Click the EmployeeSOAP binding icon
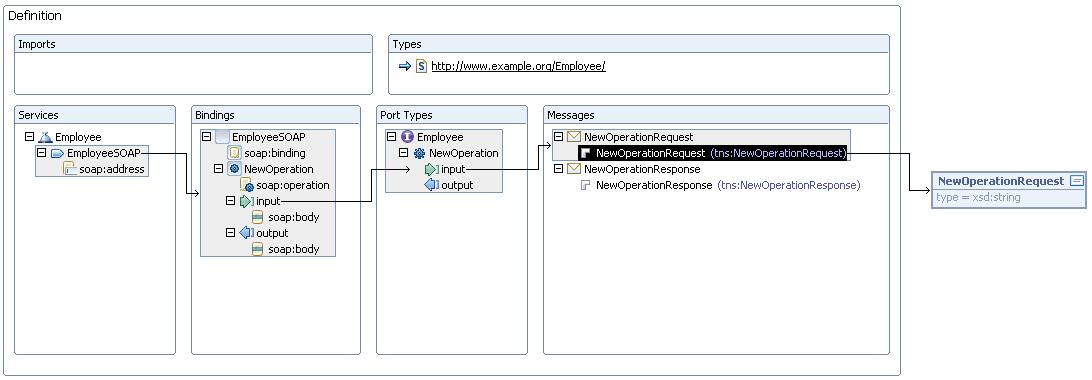Screen dimensions: 1092x380 pos(222,138)
